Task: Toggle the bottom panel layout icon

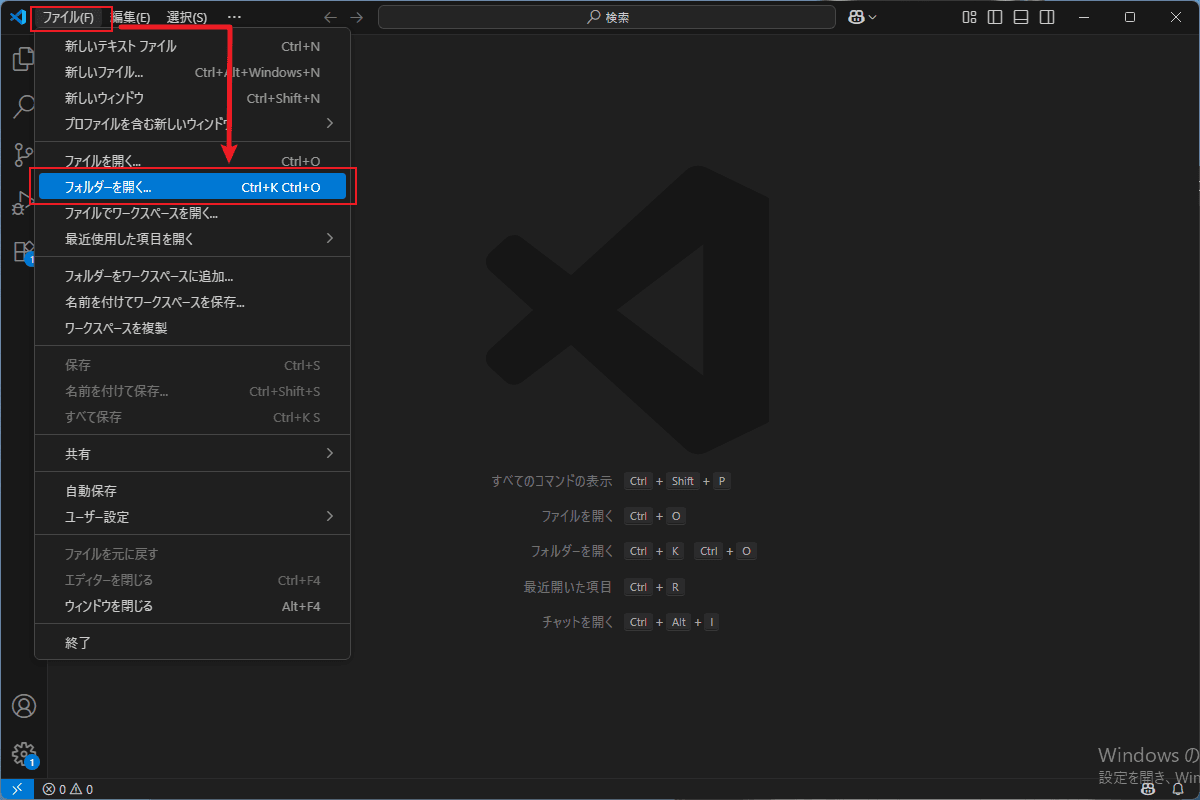Action: [x=1021, y=17]
